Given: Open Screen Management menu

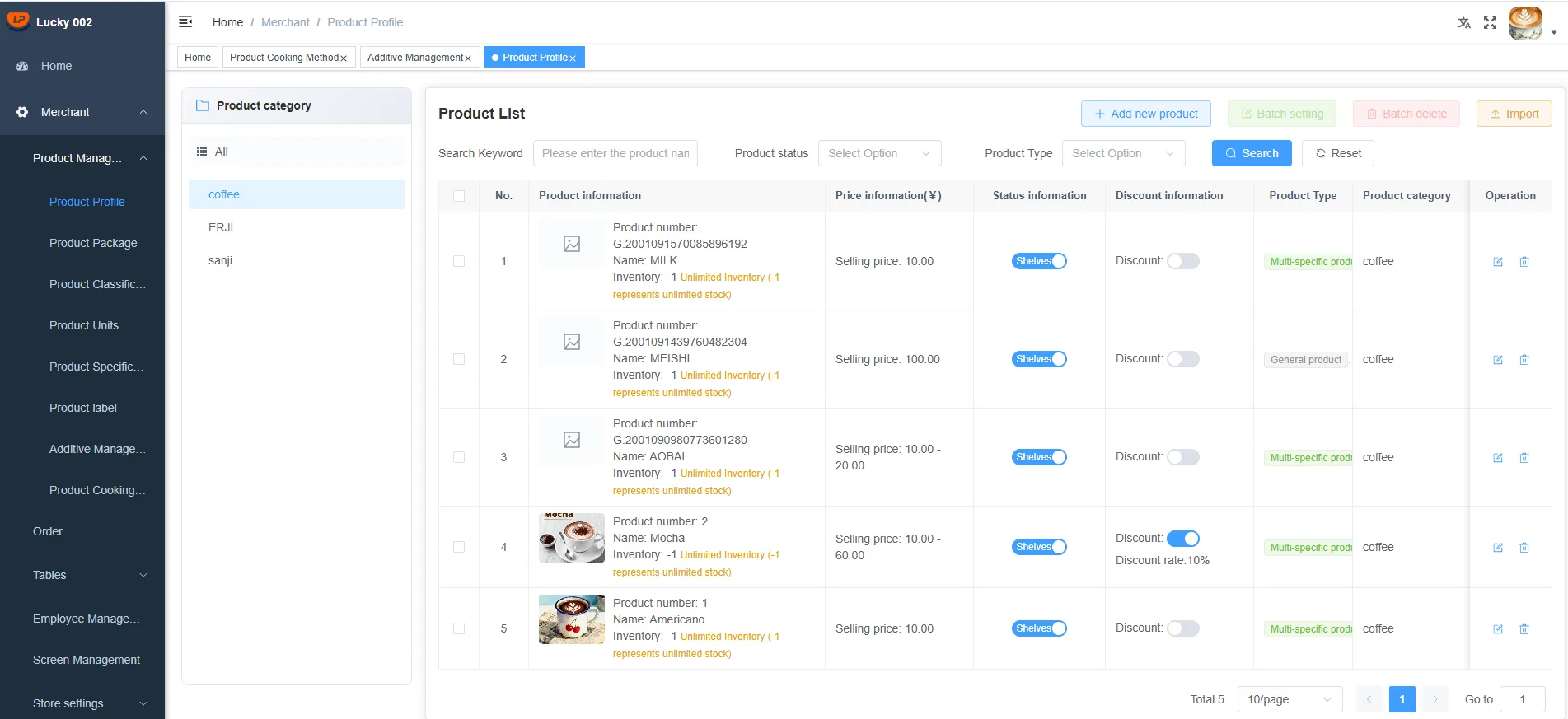Looking at the screenshot, I should pos(87,660).
